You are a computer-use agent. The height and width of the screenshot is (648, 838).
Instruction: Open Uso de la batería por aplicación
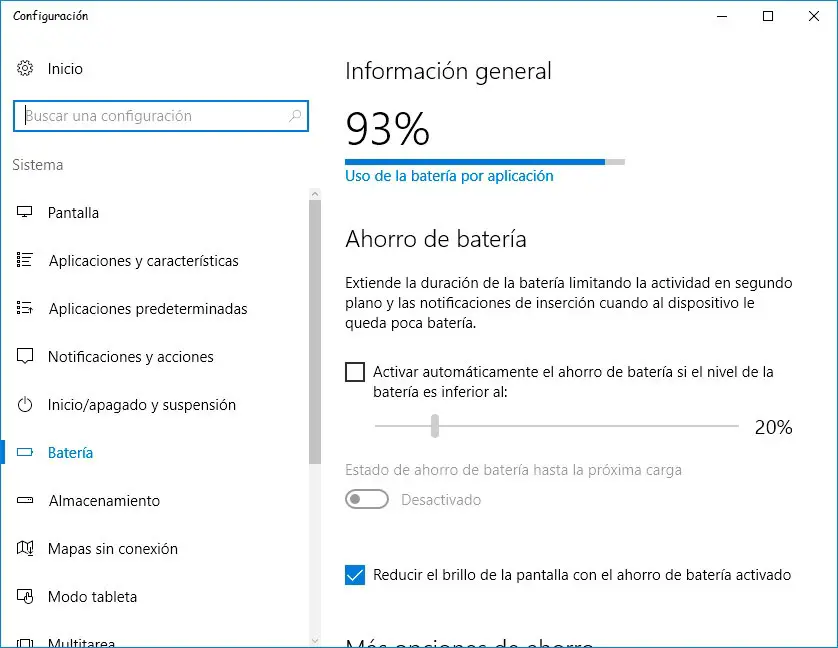(x=449, y=176)
